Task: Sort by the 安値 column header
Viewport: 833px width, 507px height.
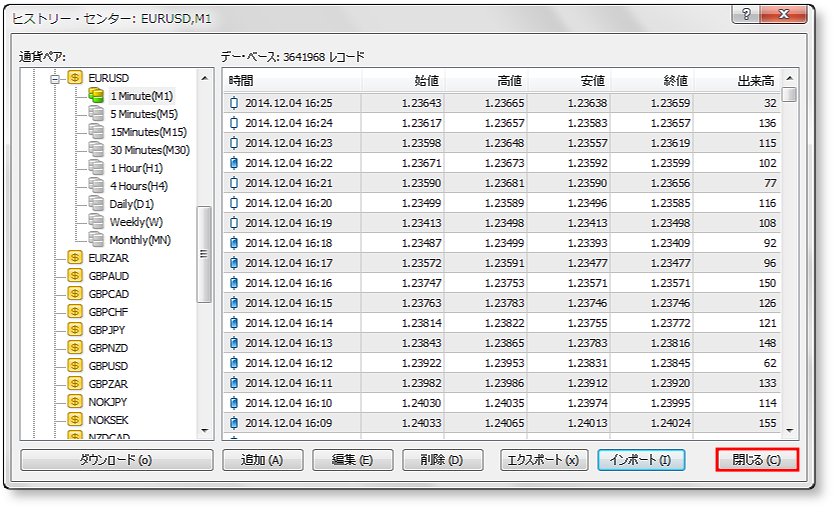Action: (569, 81)
